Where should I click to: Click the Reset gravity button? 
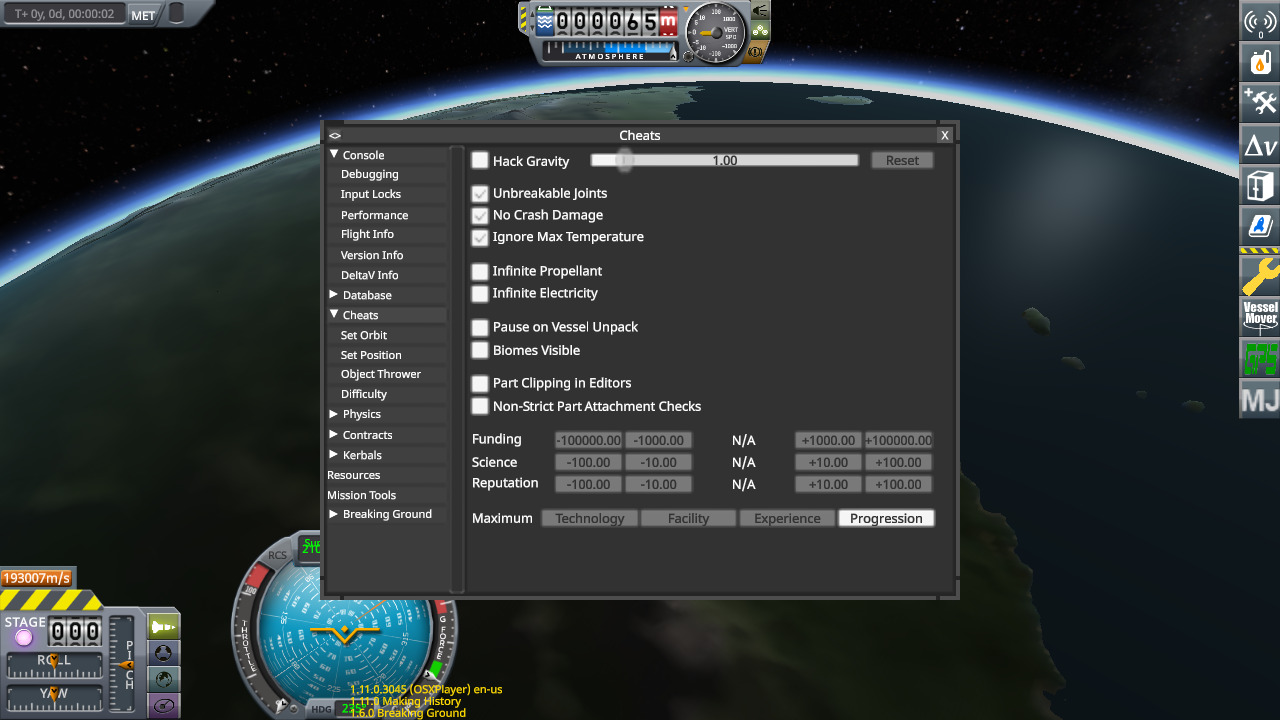pyautogui.click(x=902, y=160)
